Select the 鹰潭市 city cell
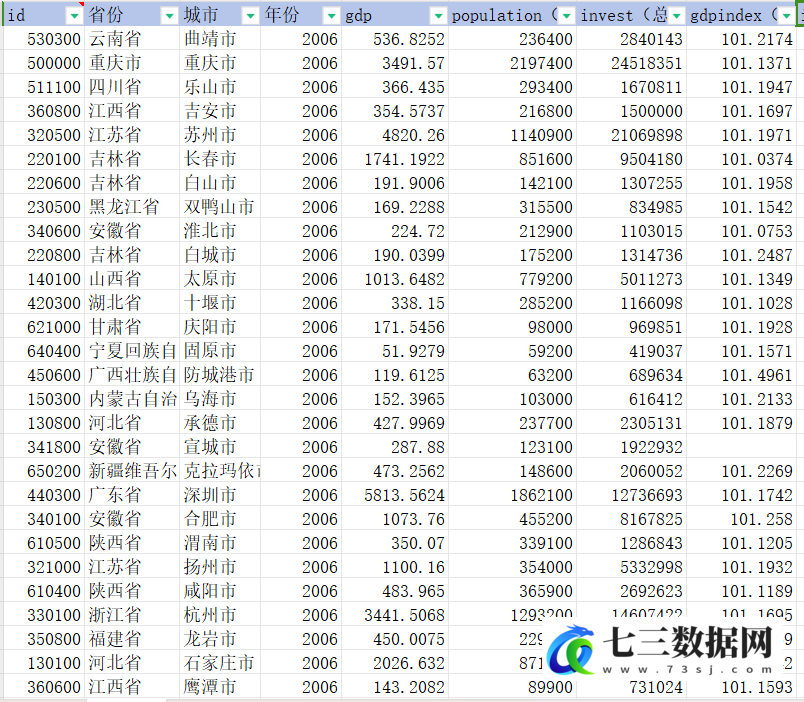 (220, 687)
